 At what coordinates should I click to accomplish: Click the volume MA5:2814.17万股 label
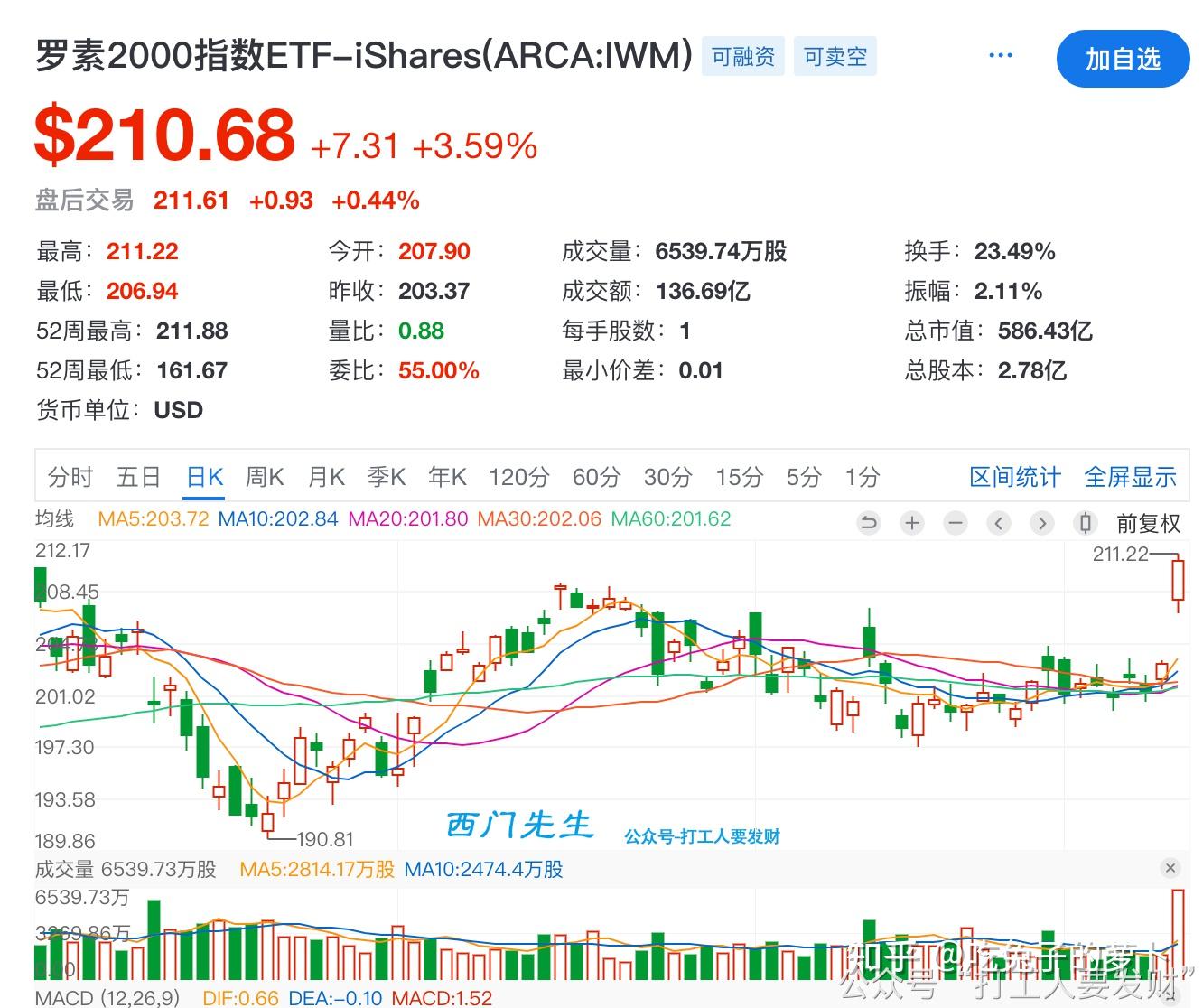(x=317, y=869)
